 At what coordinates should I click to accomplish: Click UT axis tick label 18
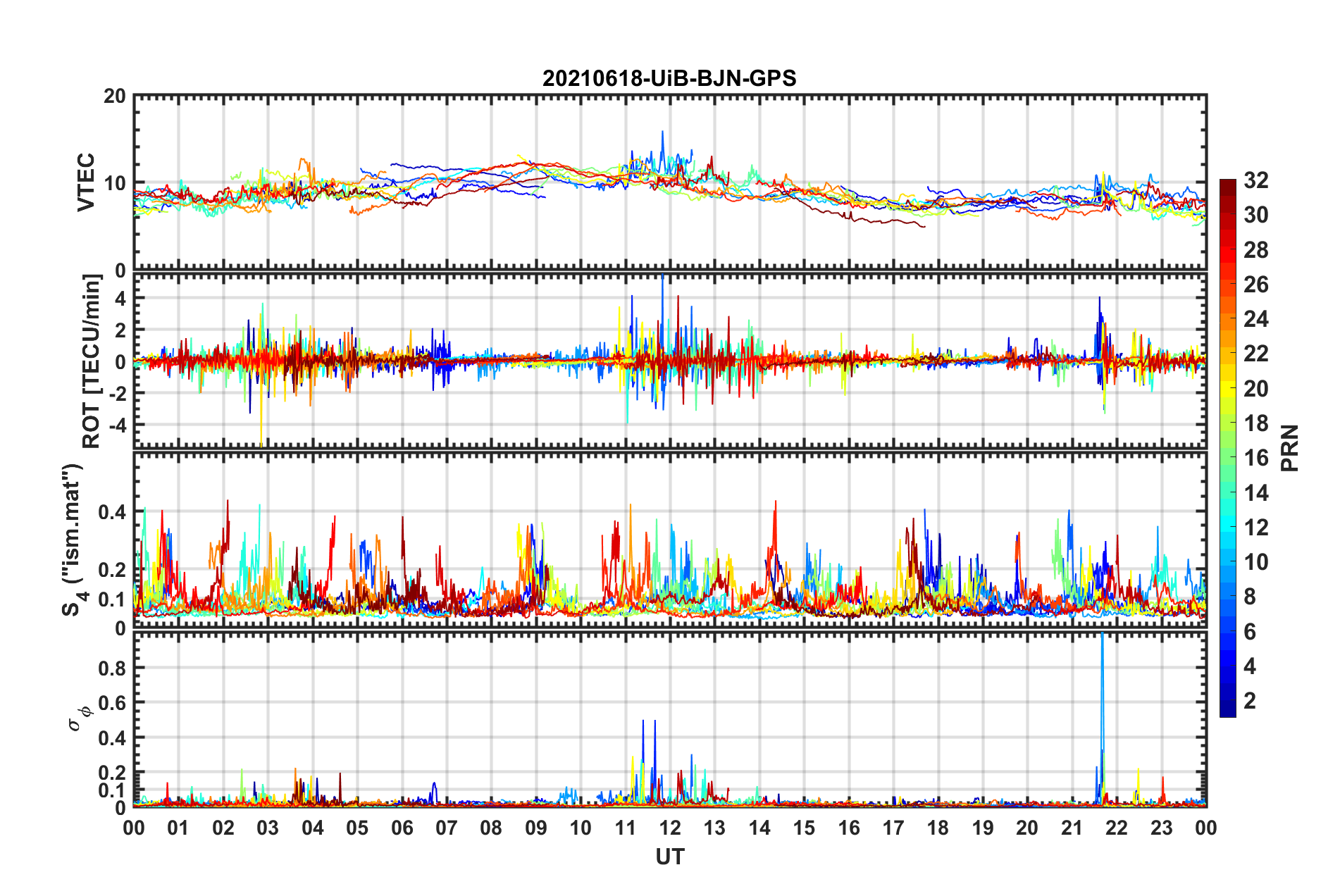pos(938,828)
